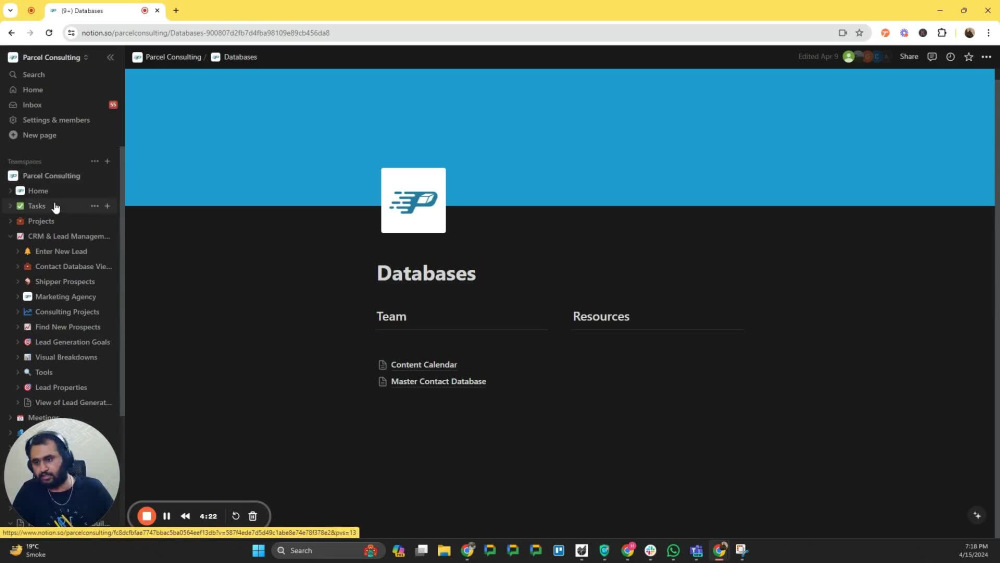Expand the Marketing Agency toggle
Screen dimensions: 1000x563
click(x=17, y=296)
